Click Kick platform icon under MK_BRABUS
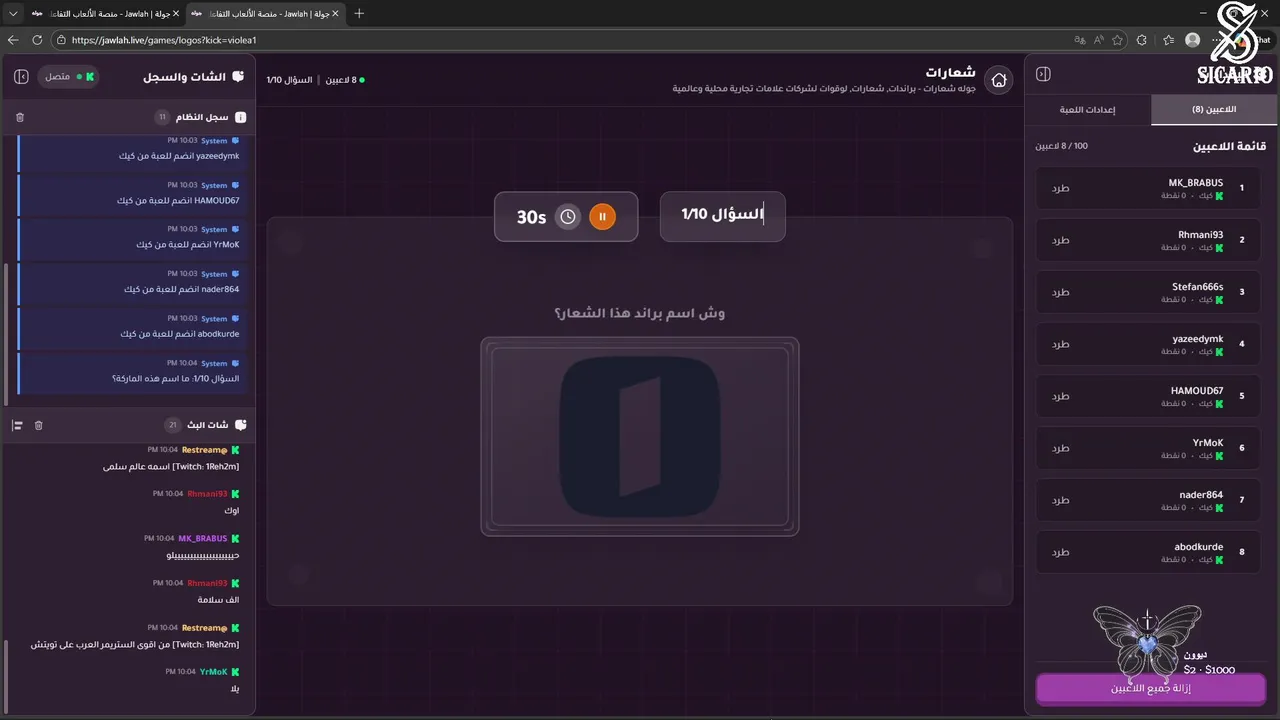 [x=1219, y=196]
